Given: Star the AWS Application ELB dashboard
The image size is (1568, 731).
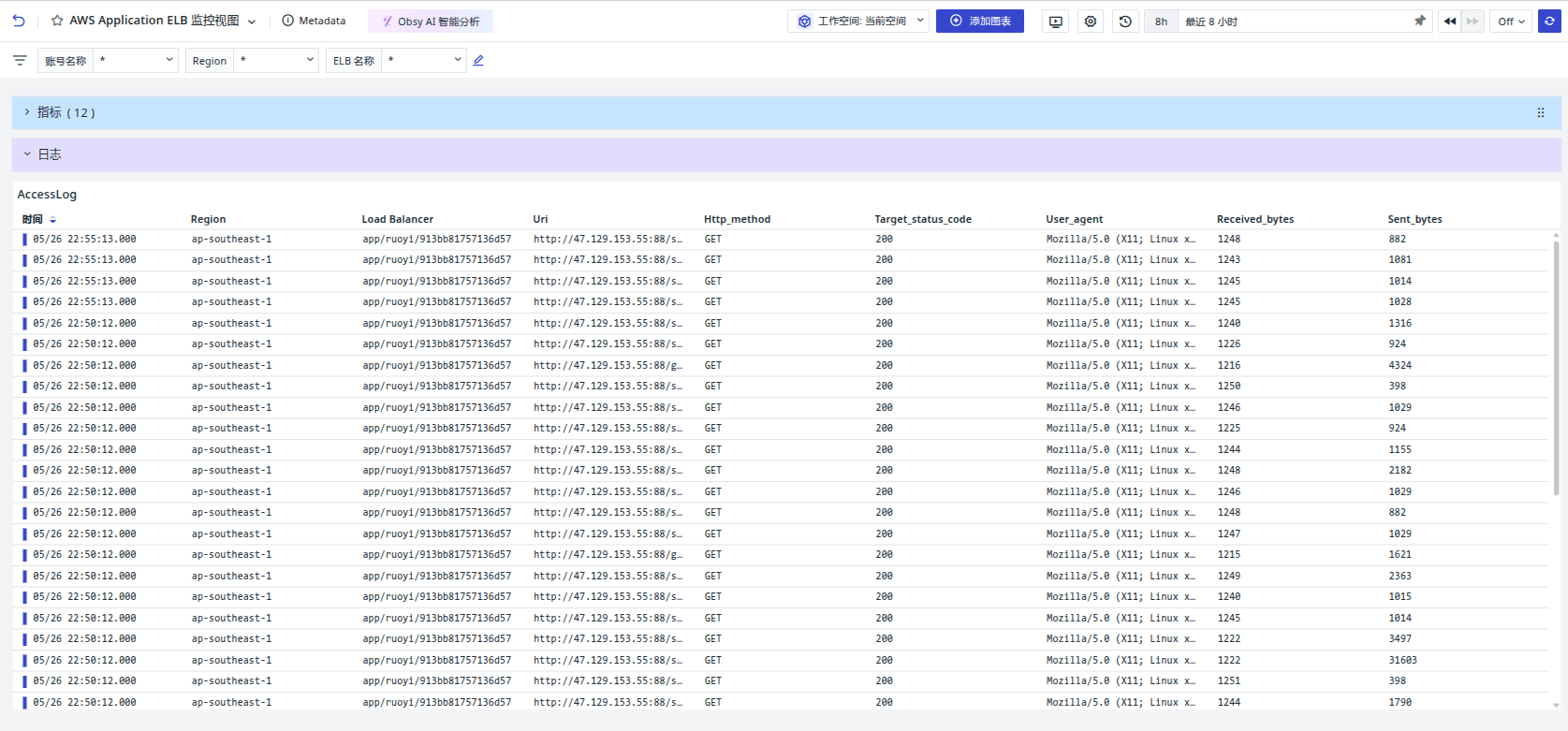Looking at the screenshot, I should pyautogui.click(x=57, y=21).
